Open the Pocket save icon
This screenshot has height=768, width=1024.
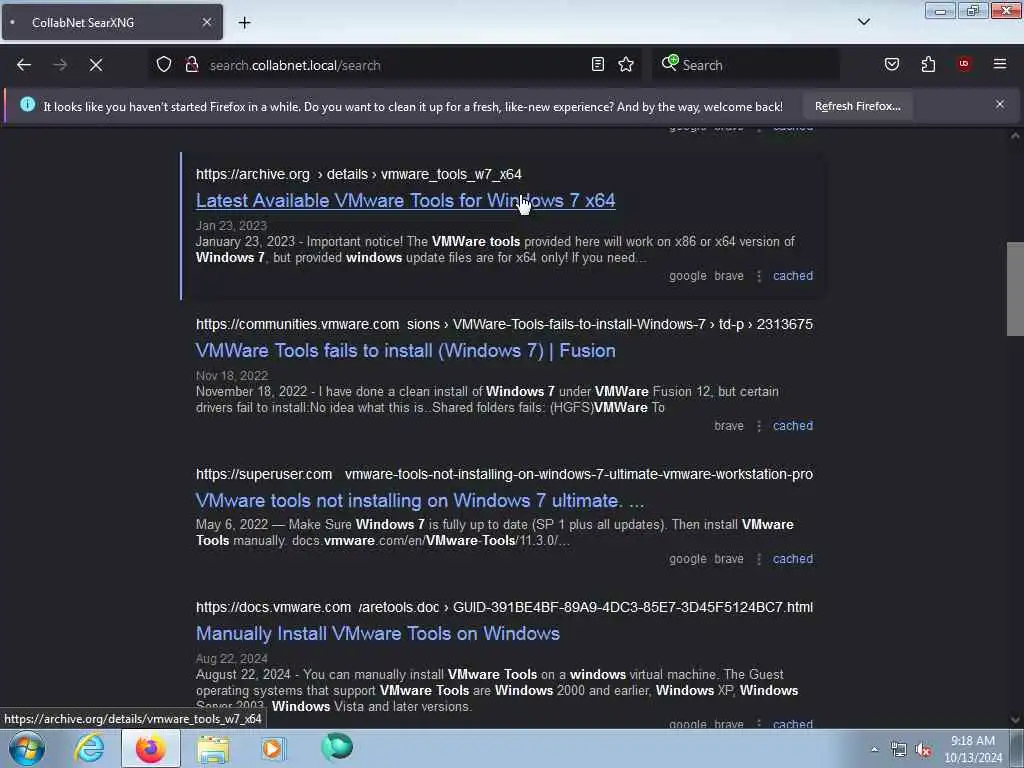point(891,64)
